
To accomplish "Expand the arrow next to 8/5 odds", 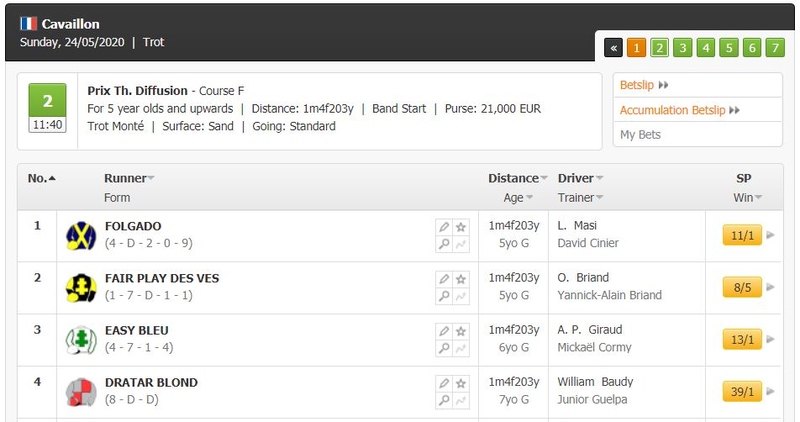I will tap(770, 287).
